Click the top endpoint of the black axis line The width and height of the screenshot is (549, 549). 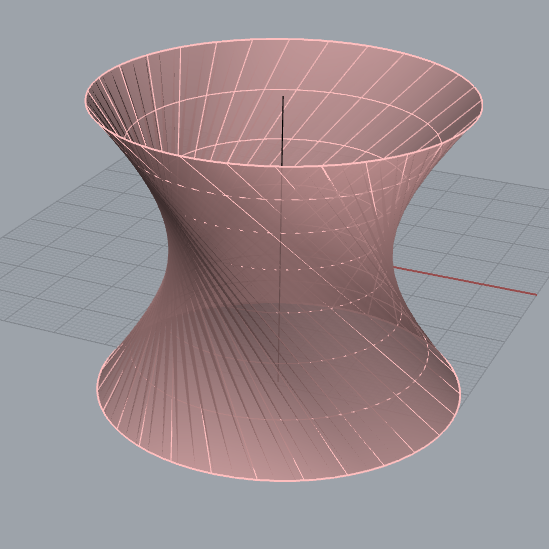click(x=283, y=96)
